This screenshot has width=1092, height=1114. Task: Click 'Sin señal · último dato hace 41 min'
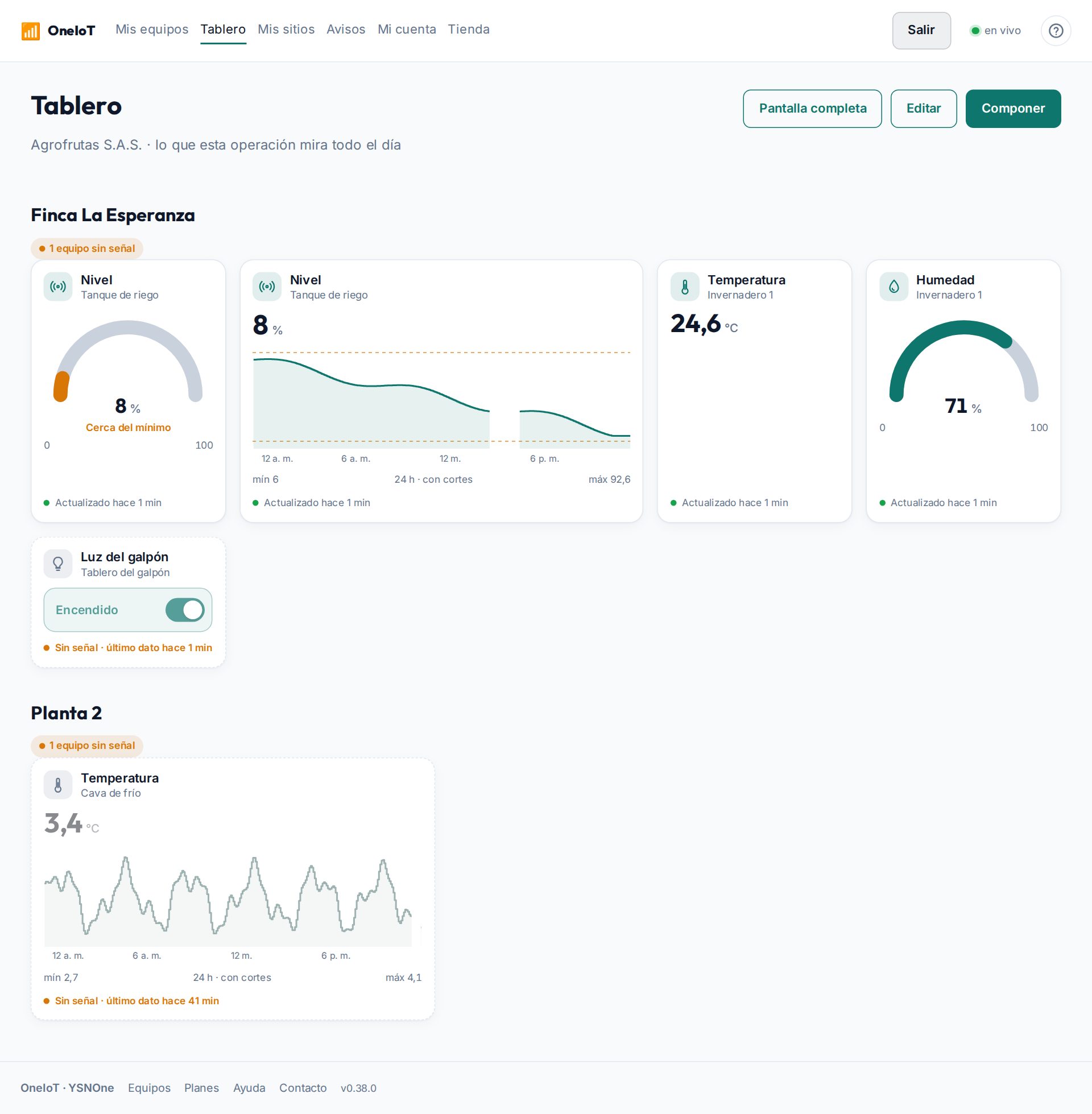[x=137, y=1000]
